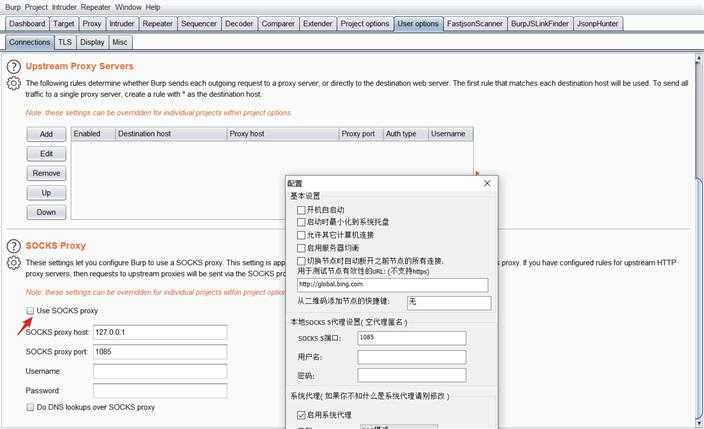Select the Connections sub-tab
704x429 pixels.
coord(30,42)
